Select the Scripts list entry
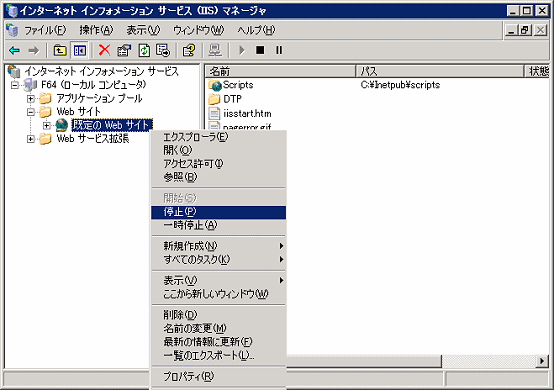This screenshot has width=554, height=390. 238,85
